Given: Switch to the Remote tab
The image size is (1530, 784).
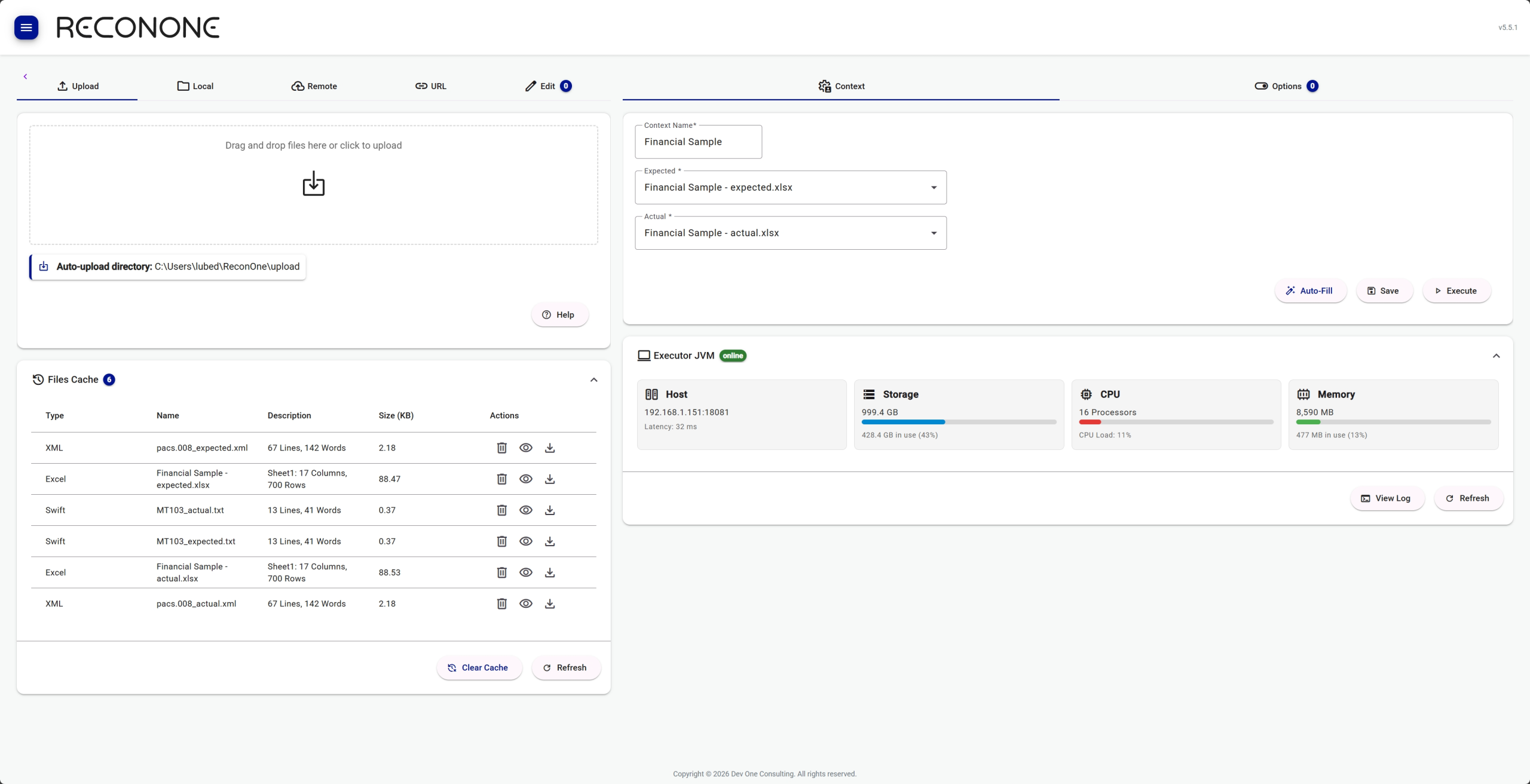Looking at the screenshot, I should click(x=314, y=86).
